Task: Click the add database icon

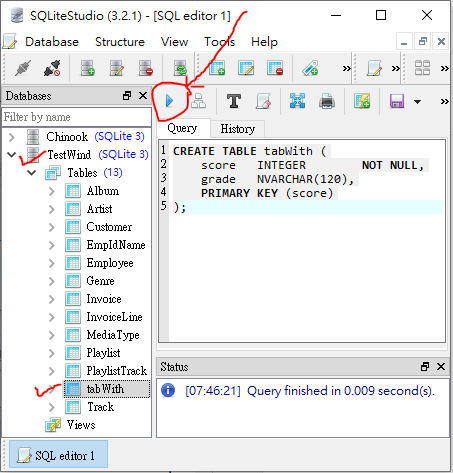Action: pyautogui.click(x=88, y=68)
